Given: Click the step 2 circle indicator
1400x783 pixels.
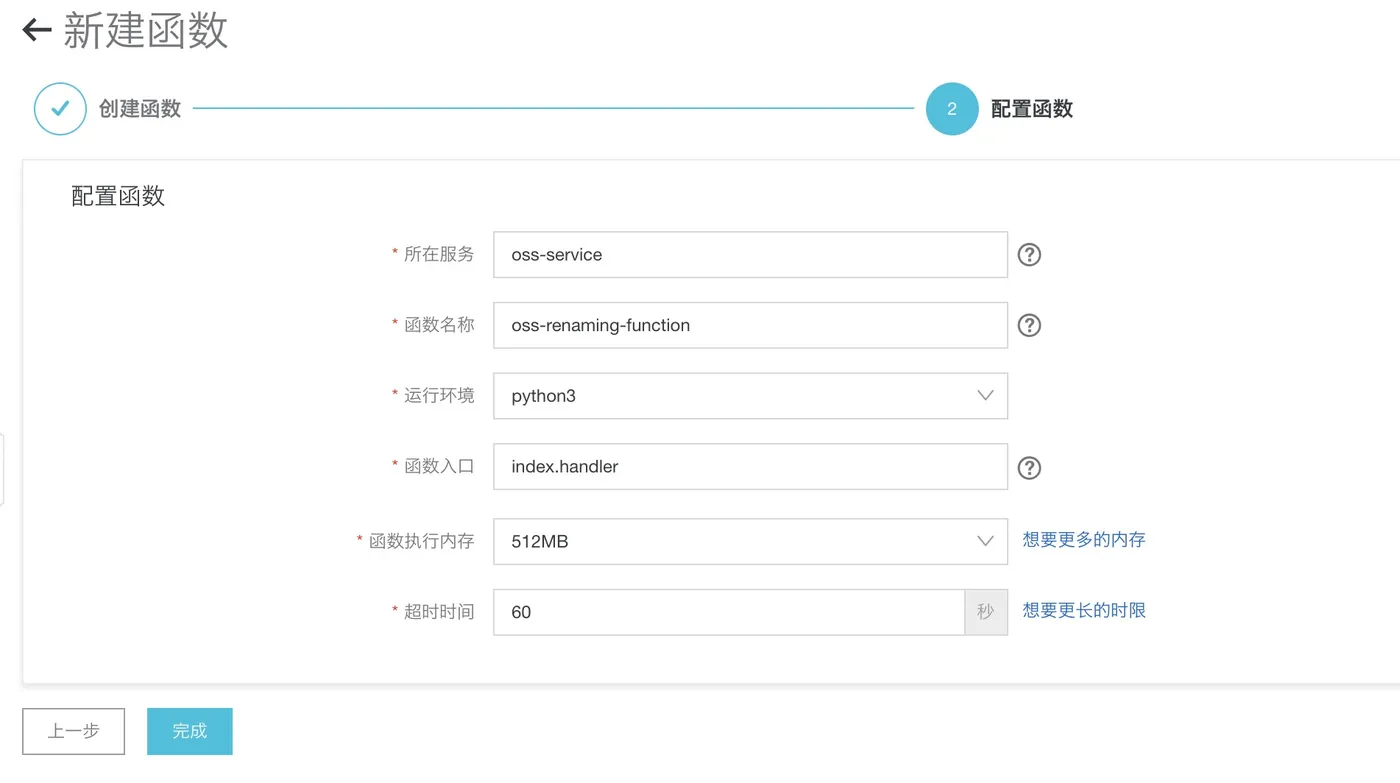Looking at the screenshot, I should pyautogui.click(x=951, y=108).
